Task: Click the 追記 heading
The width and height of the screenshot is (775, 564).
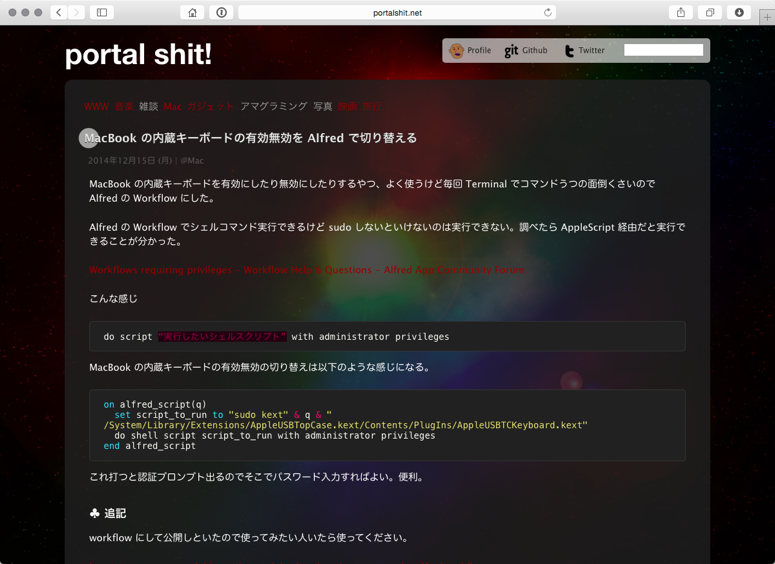Action: (108, 514)
